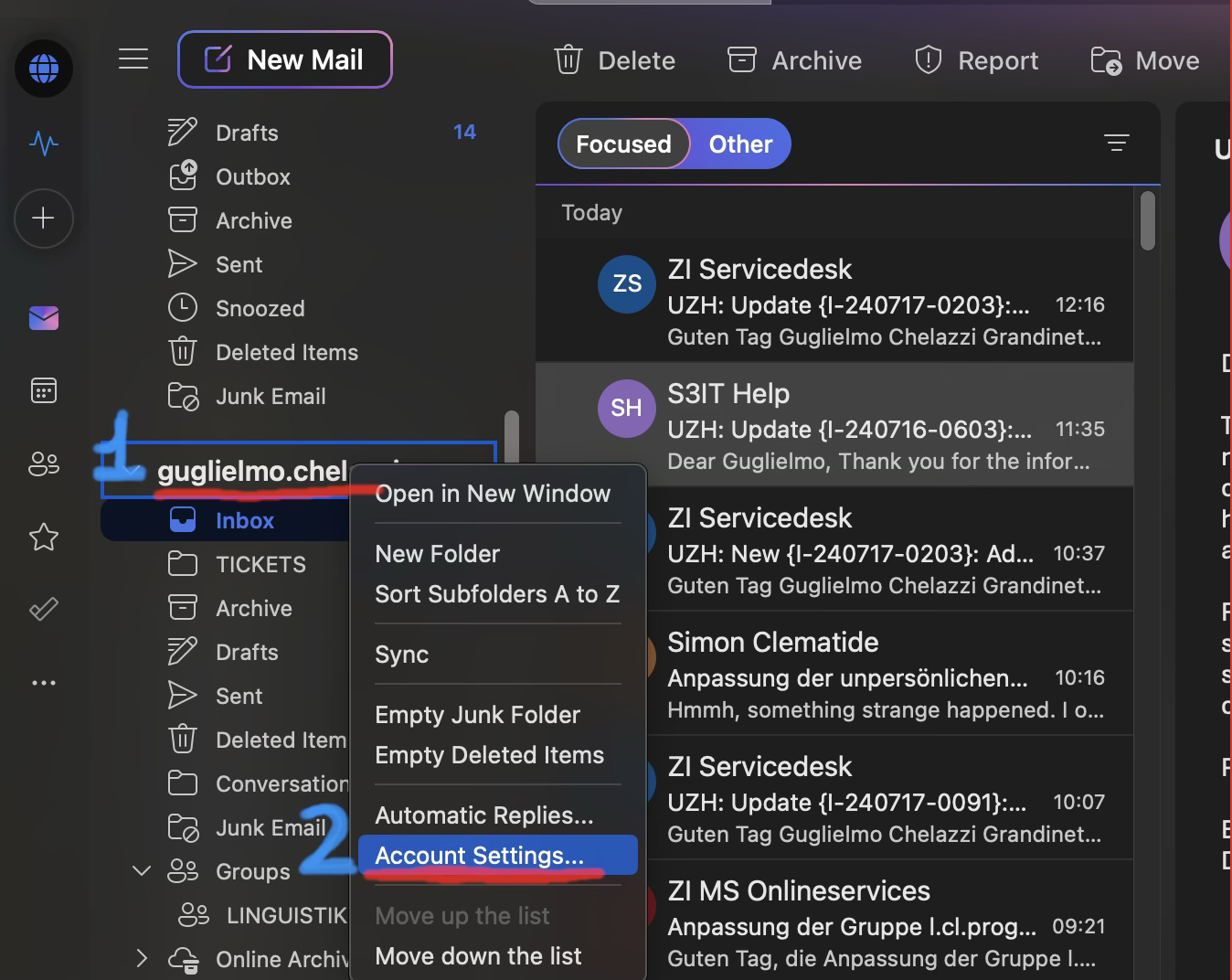
Task: Open the People contacts icon
Action: 44,463
